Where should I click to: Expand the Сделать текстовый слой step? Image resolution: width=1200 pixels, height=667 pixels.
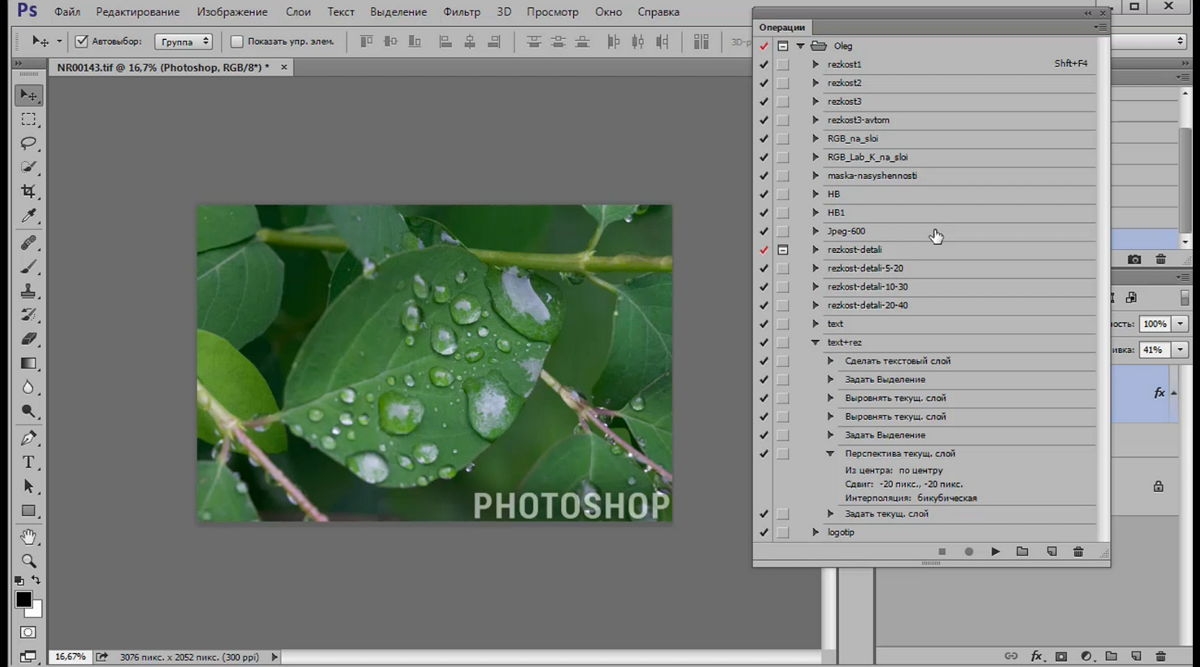click(x=831, y=361)
